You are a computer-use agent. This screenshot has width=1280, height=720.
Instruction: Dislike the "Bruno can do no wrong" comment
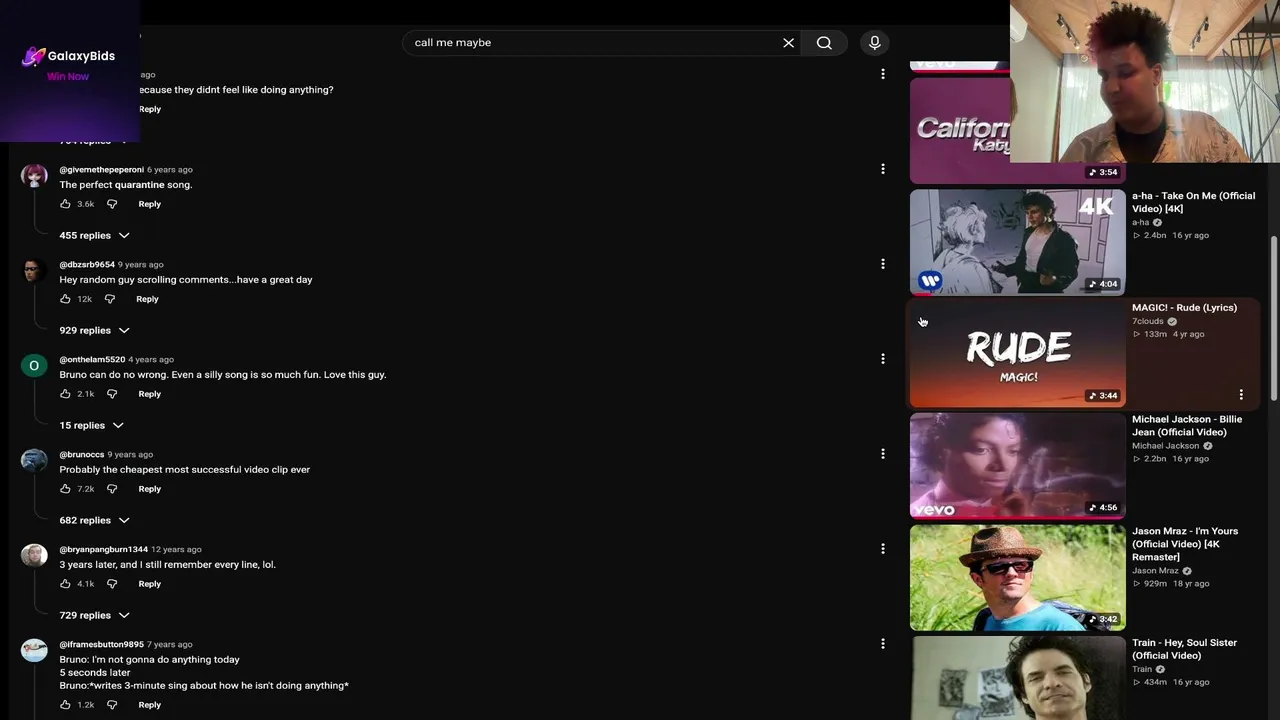112,394
